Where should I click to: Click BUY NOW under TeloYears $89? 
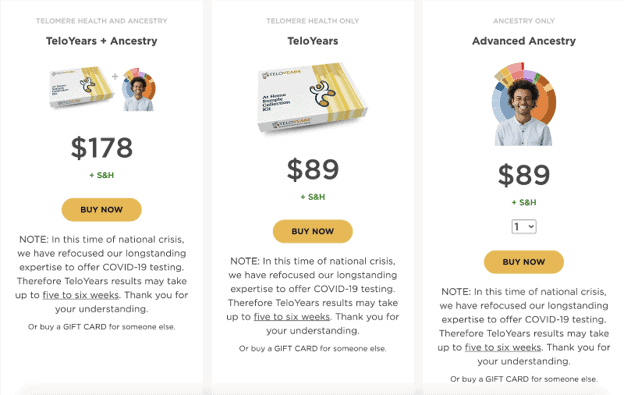click(312, 232)
